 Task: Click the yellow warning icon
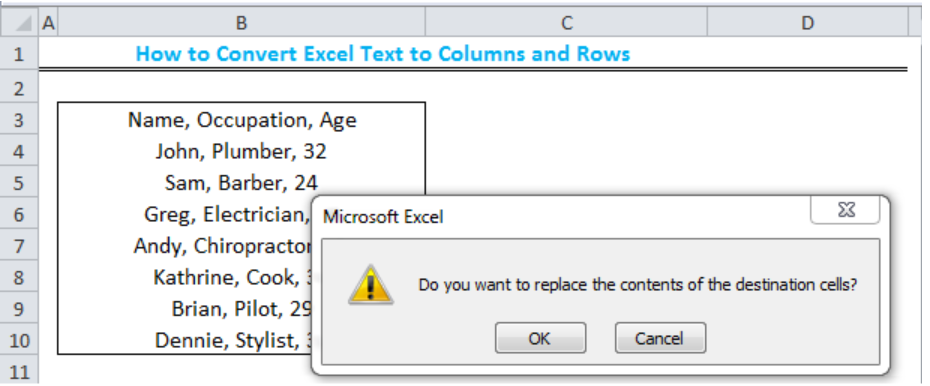[371, 285]
